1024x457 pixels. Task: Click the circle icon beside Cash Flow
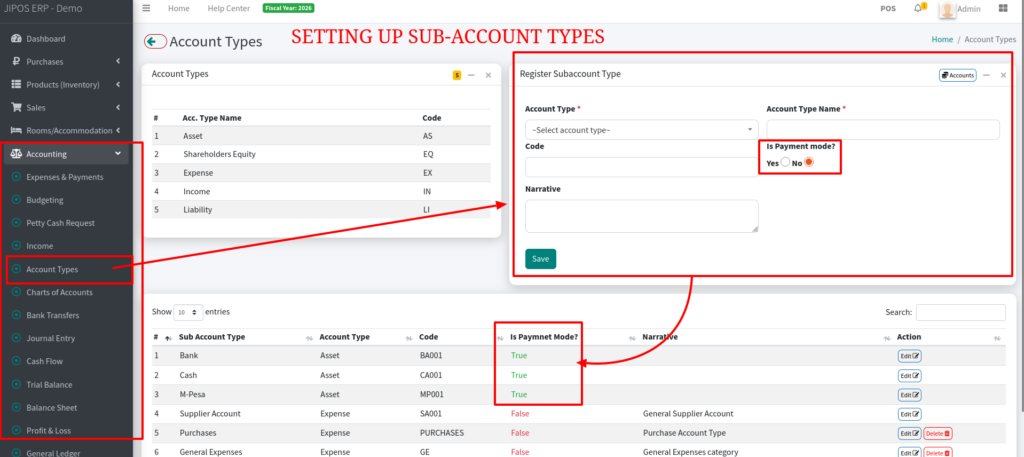pyautogui.click(x=16, y=361)
